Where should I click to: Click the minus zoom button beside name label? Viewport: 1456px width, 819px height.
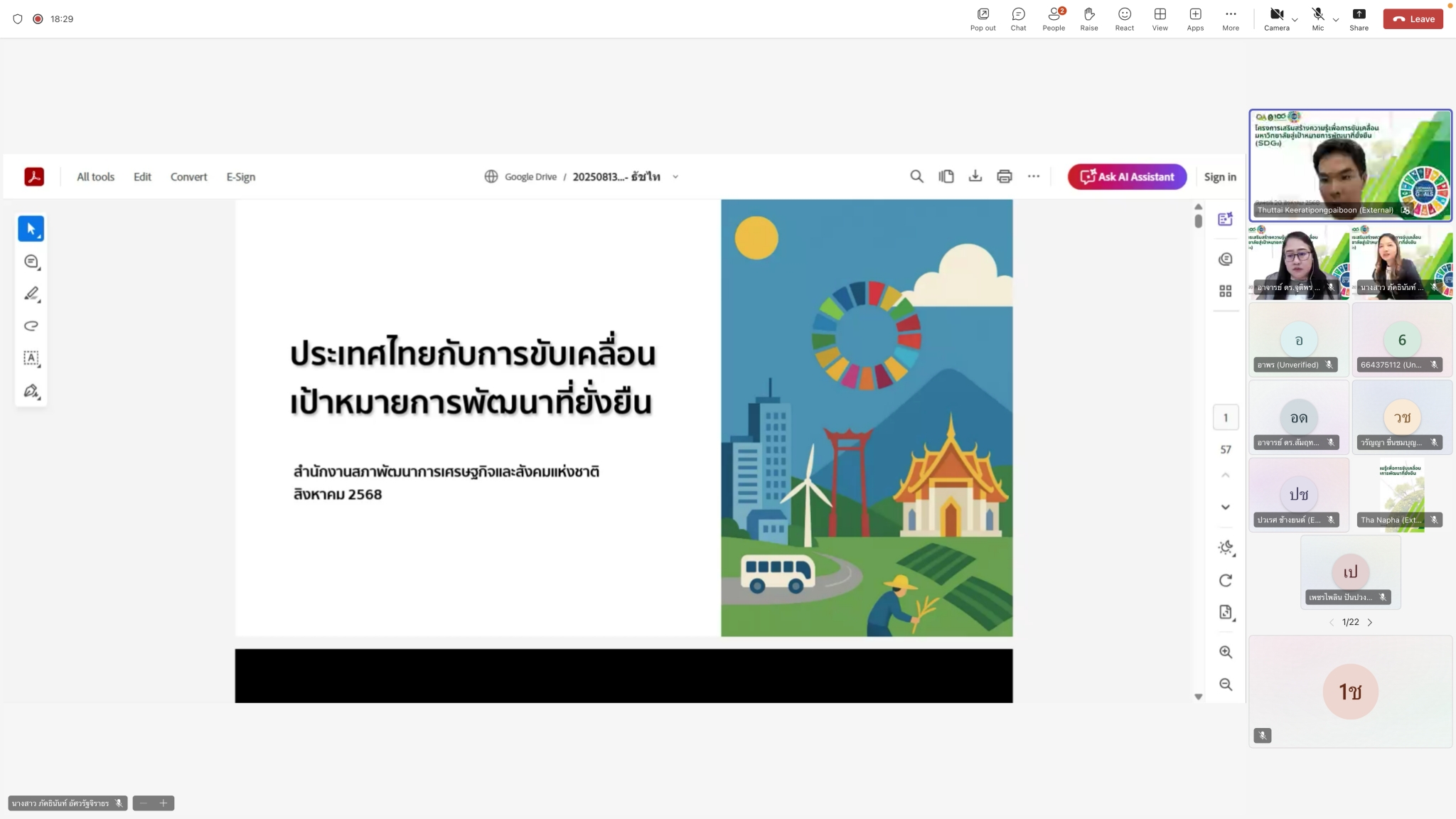pos(144,803)
